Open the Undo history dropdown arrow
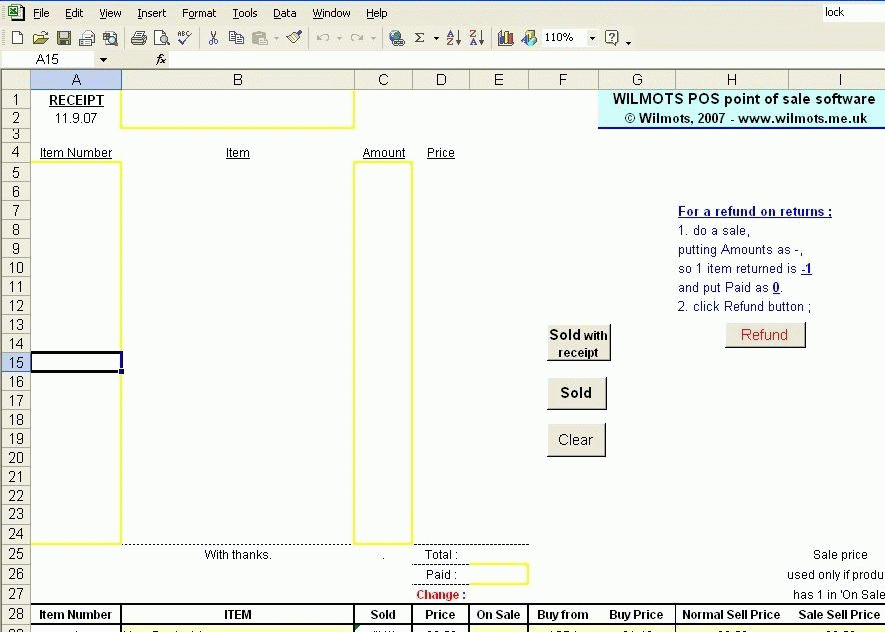 (339, 38)
